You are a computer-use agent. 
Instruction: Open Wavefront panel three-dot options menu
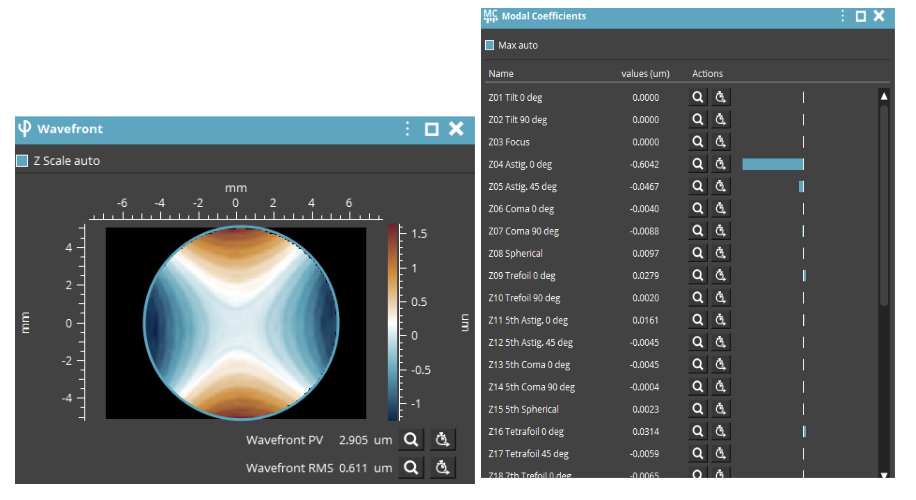(407, 129)
